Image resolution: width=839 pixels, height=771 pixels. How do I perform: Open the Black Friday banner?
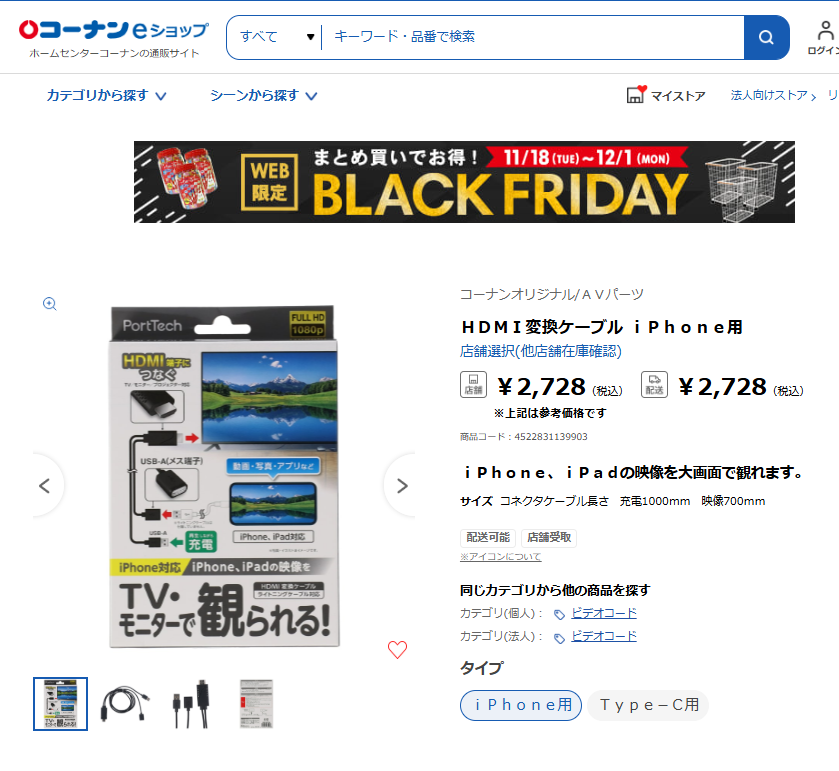coord(464,182)
